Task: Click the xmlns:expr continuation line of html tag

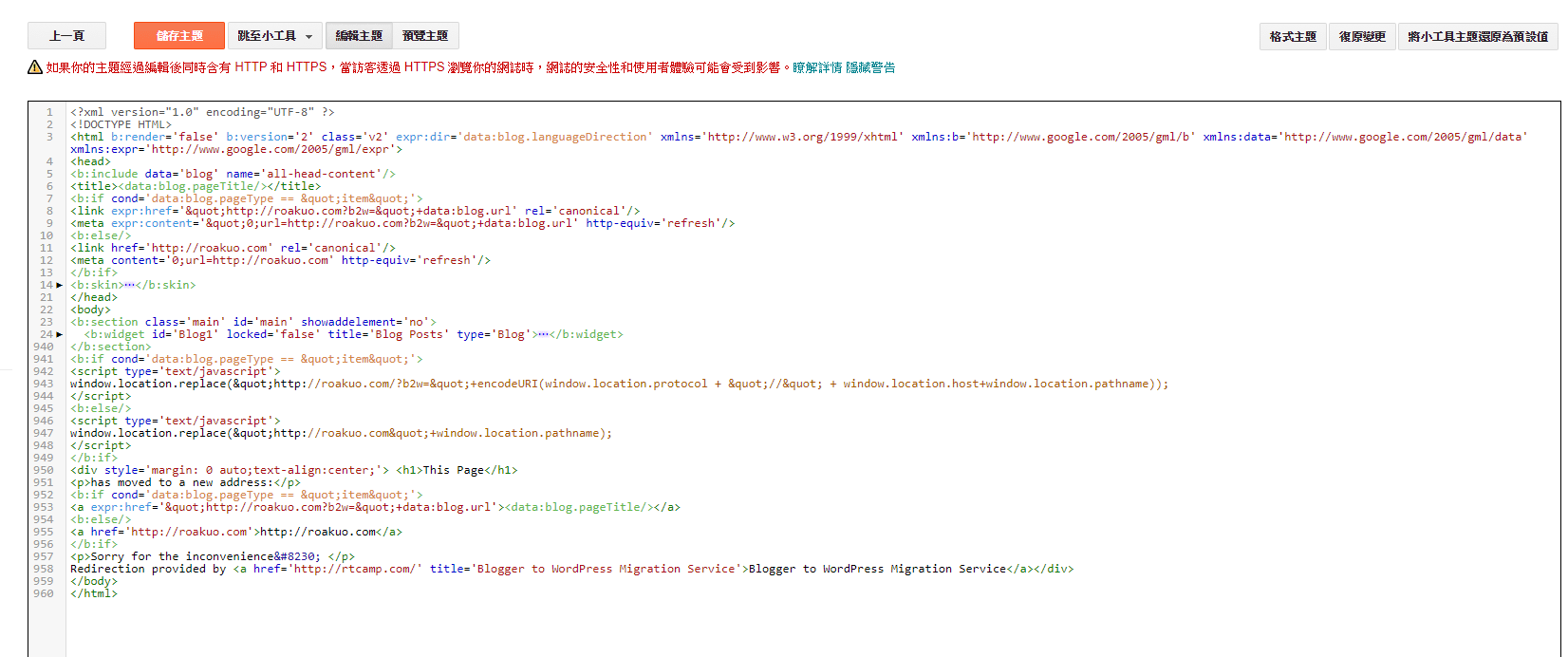Action: pyautogui.click(x=236, y=149)
